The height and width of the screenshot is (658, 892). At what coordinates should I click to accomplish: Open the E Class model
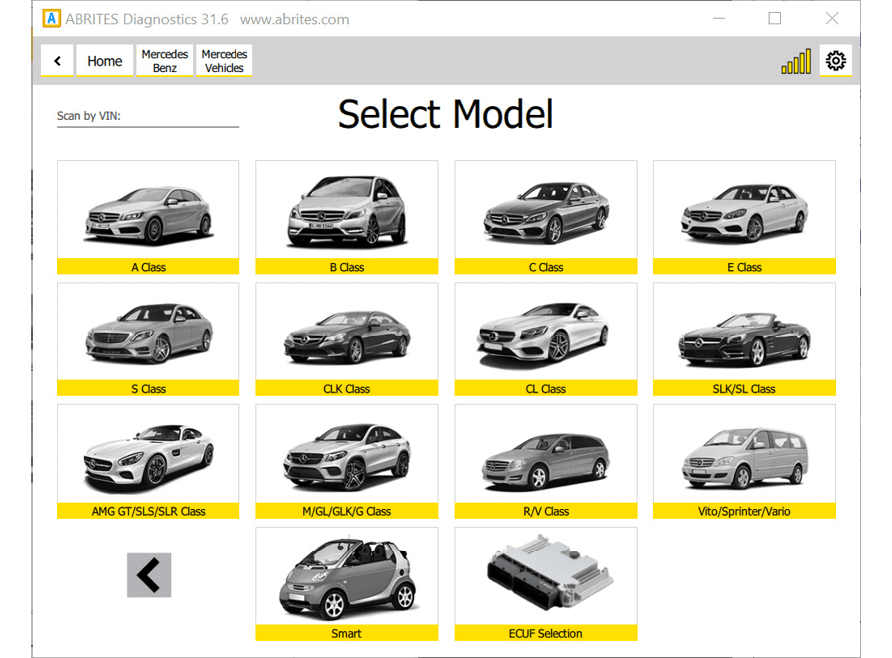pos(743,216)
